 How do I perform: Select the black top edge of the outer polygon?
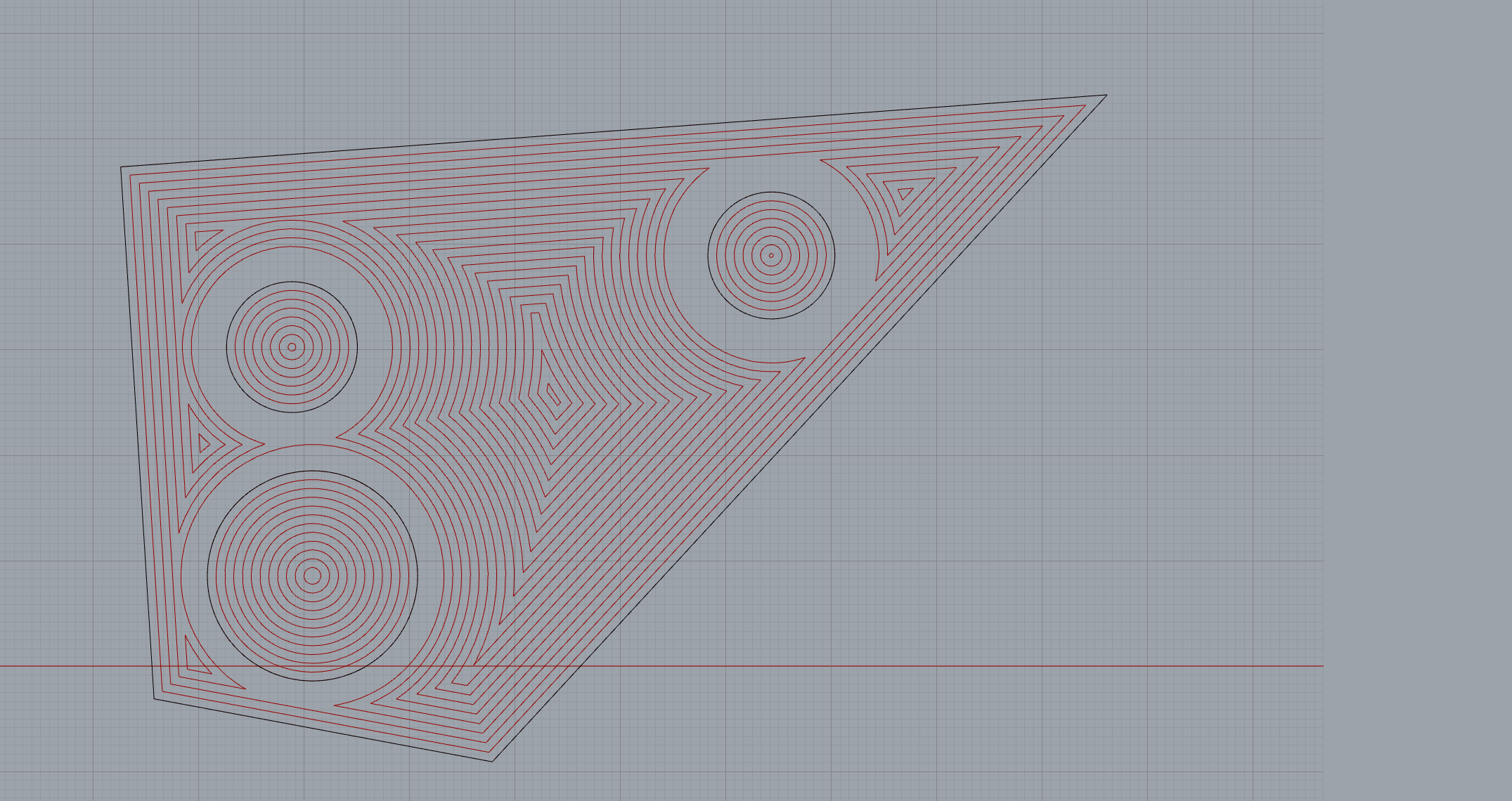pos(612,131)
